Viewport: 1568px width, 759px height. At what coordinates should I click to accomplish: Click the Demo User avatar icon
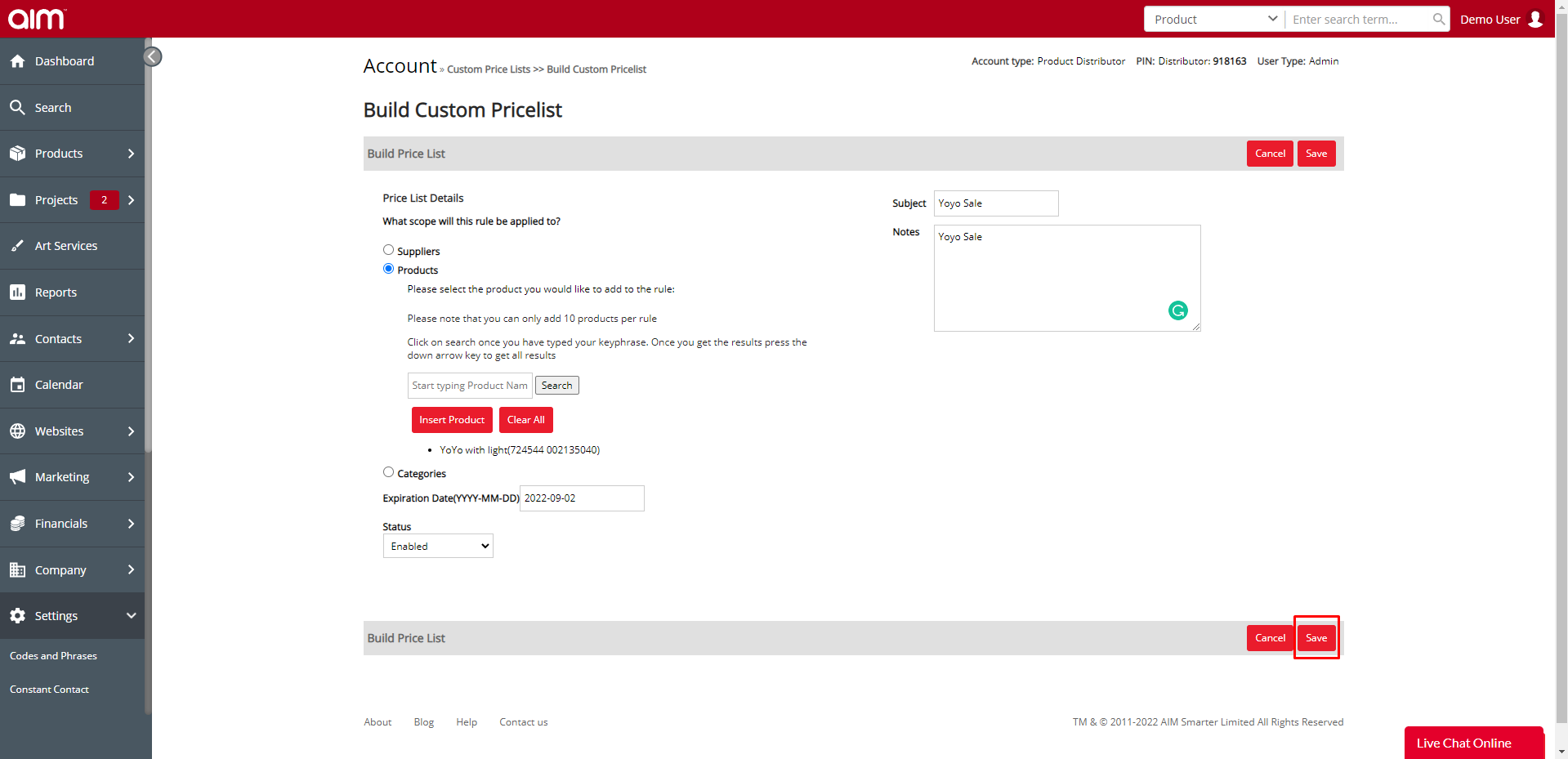click(x=1535, y=19)
